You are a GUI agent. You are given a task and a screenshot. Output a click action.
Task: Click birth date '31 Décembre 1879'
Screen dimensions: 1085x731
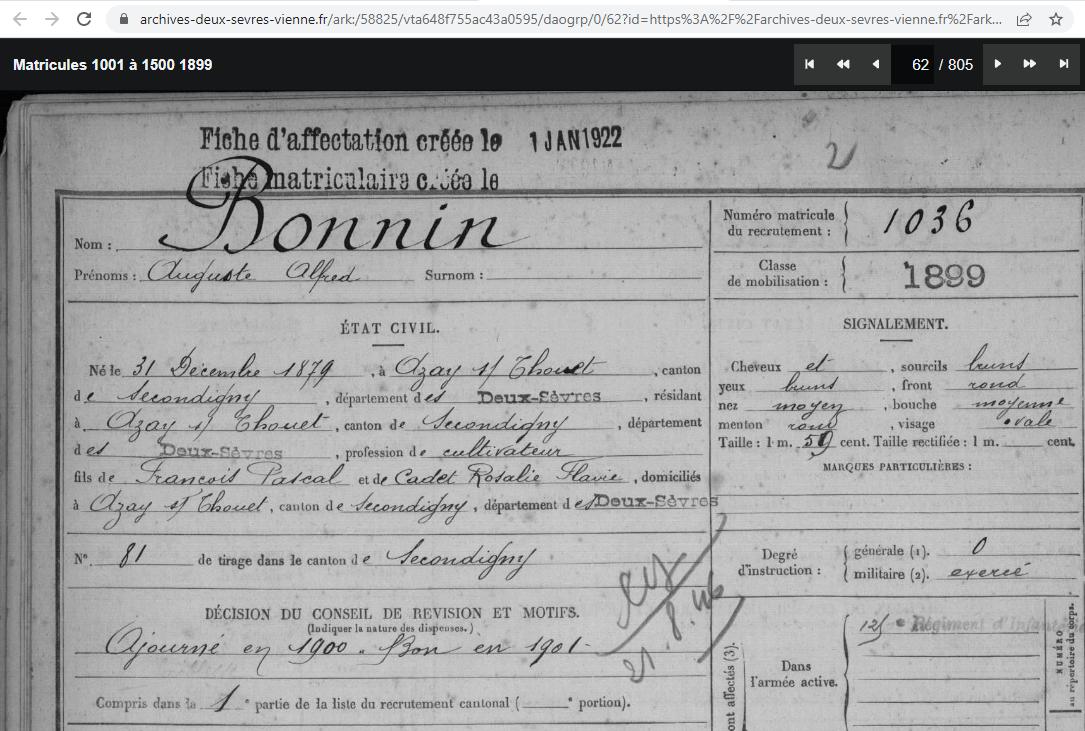pyautogui.click(x=232, y=369)
